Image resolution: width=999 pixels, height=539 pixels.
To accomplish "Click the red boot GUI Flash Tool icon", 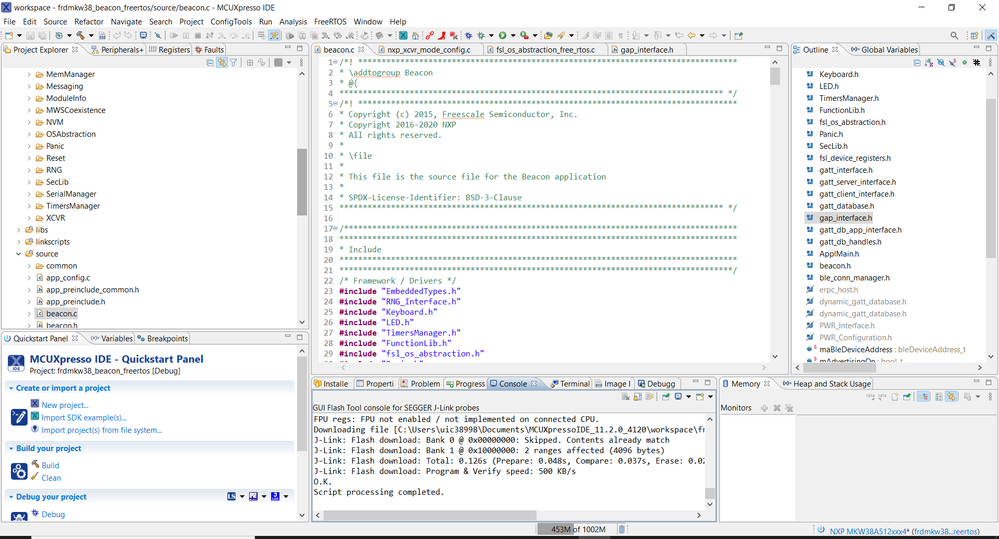I will coord(441,35).
